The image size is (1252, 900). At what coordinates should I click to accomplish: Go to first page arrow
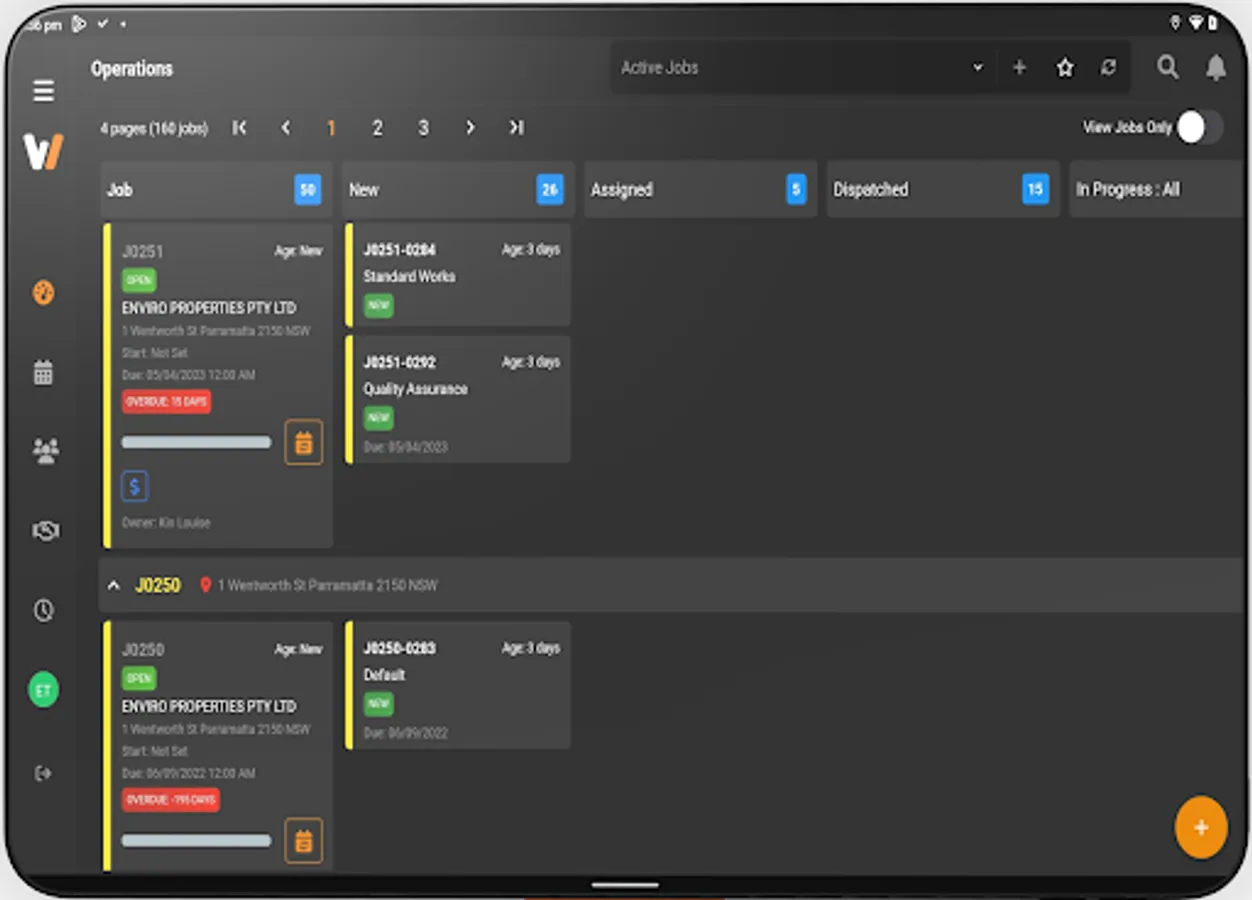[239, 127]
